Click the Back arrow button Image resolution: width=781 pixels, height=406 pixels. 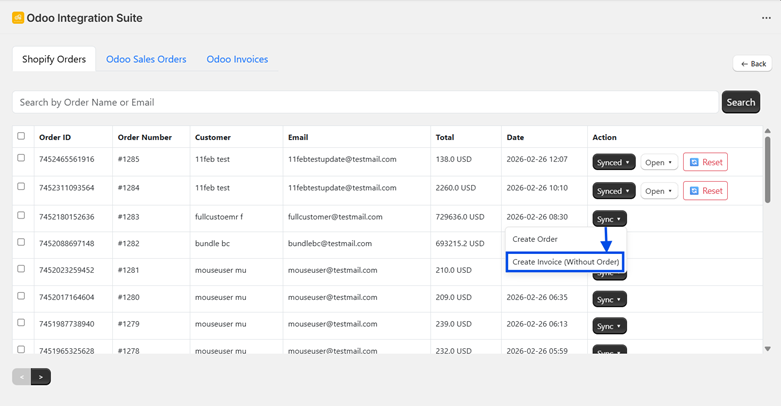pos(753,64)
